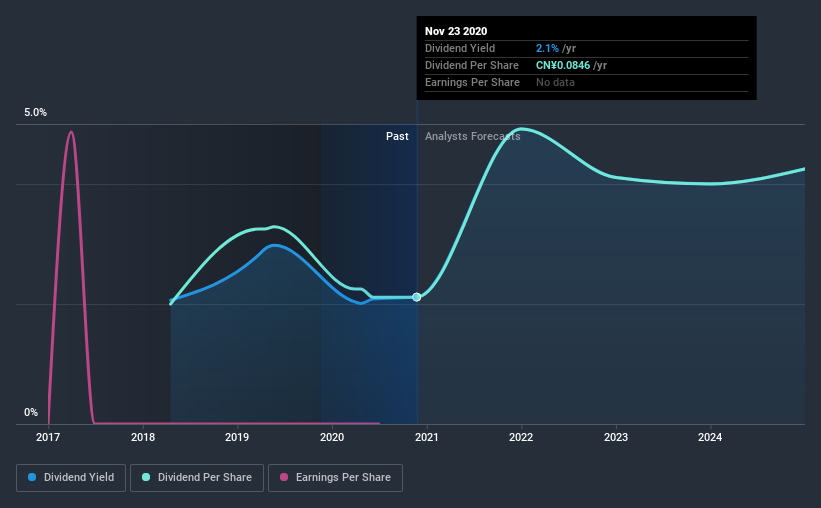The height and width of the screenshot is (508, 821).
Task: Click the 5.0% y-axis label
Action: click(x=35, y=113)
